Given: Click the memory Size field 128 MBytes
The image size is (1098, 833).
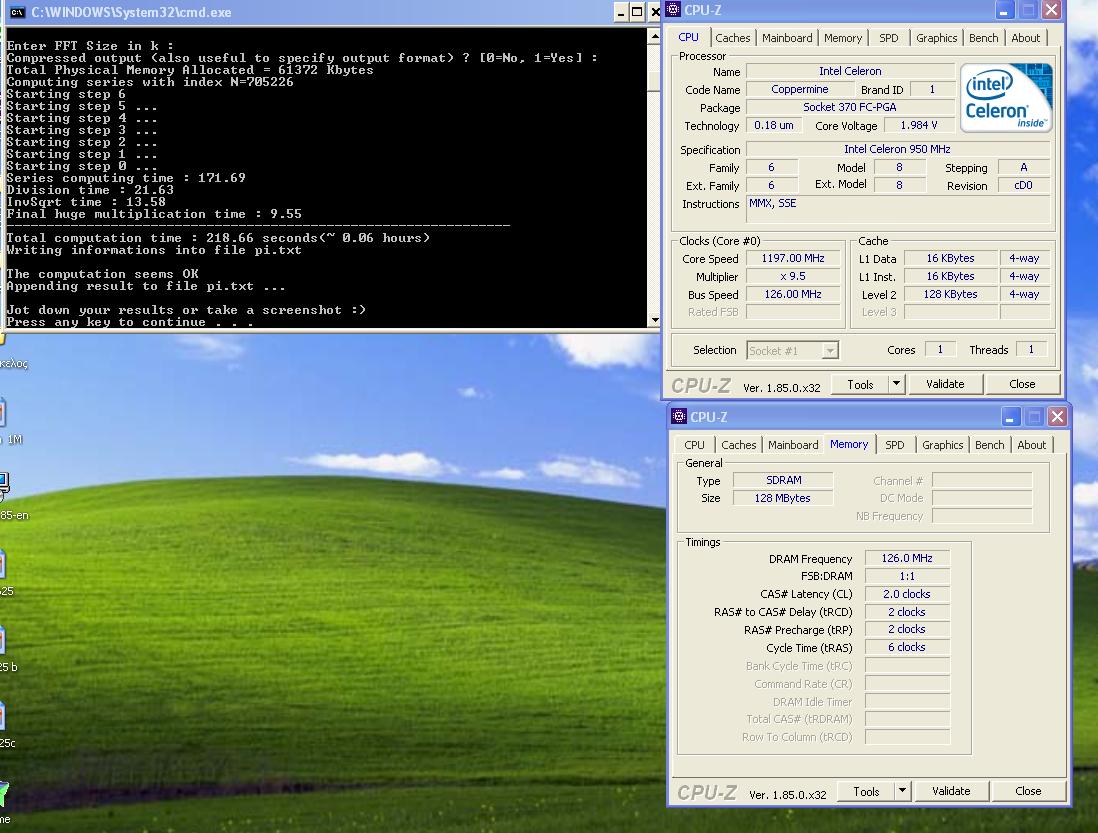Looking at the screenshot, I should point(783,498).
